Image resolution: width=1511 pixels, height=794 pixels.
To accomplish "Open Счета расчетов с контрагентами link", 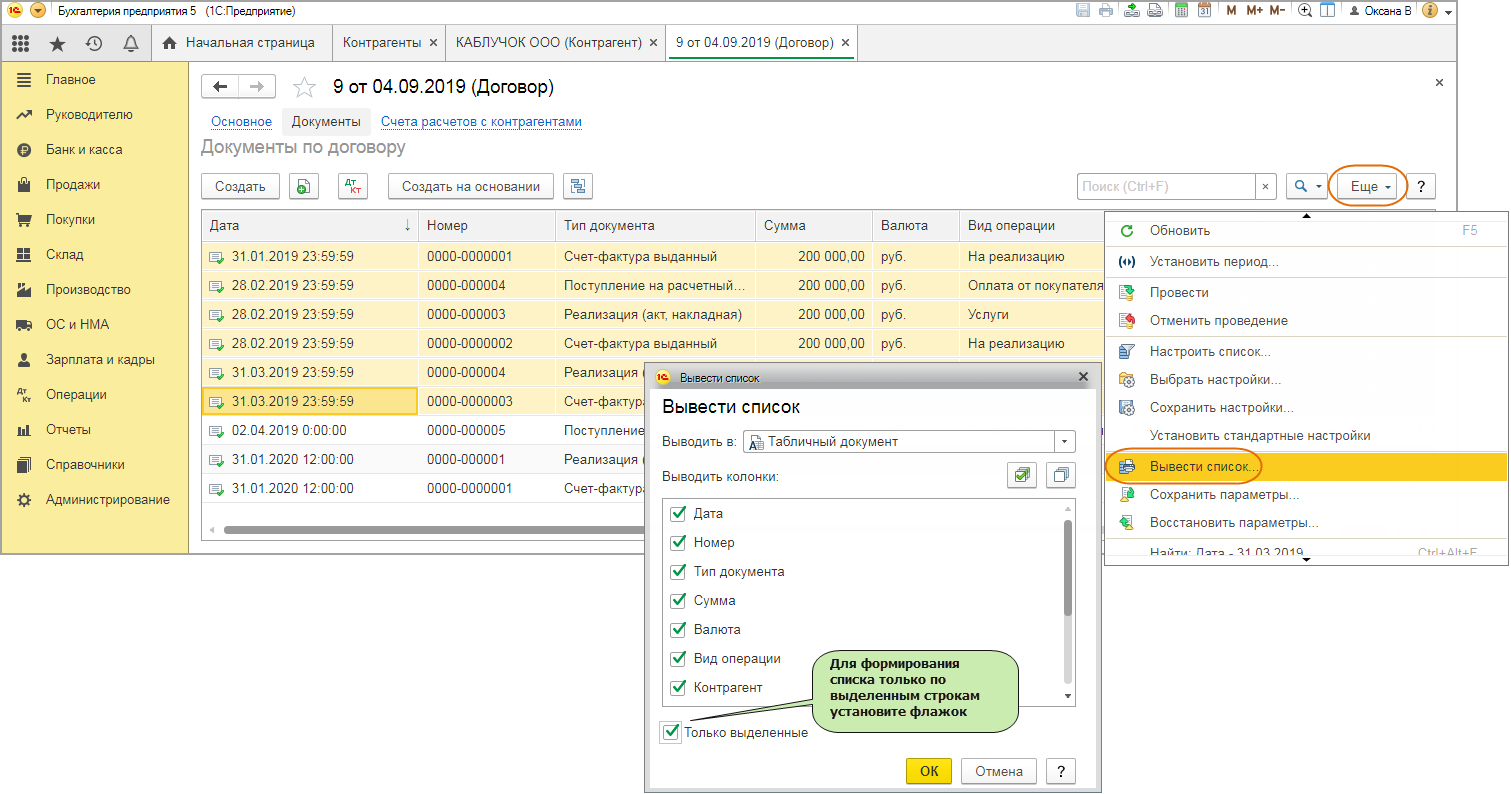I will (x=481, y=122).
